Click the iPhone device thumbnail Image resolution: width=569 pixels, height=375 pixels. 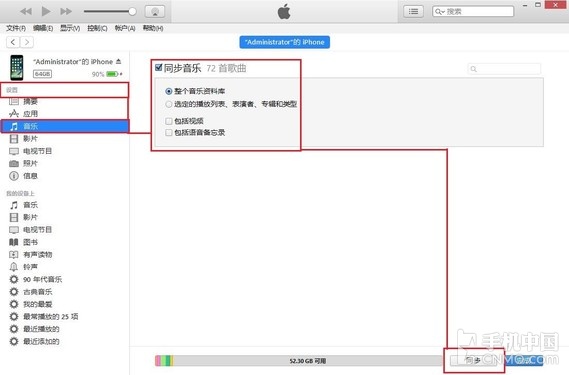coord(17,68)
